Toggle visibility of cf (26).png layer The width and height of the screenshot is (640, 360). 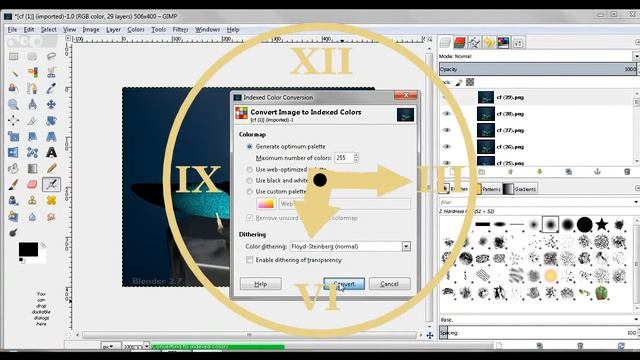(447, 147)
